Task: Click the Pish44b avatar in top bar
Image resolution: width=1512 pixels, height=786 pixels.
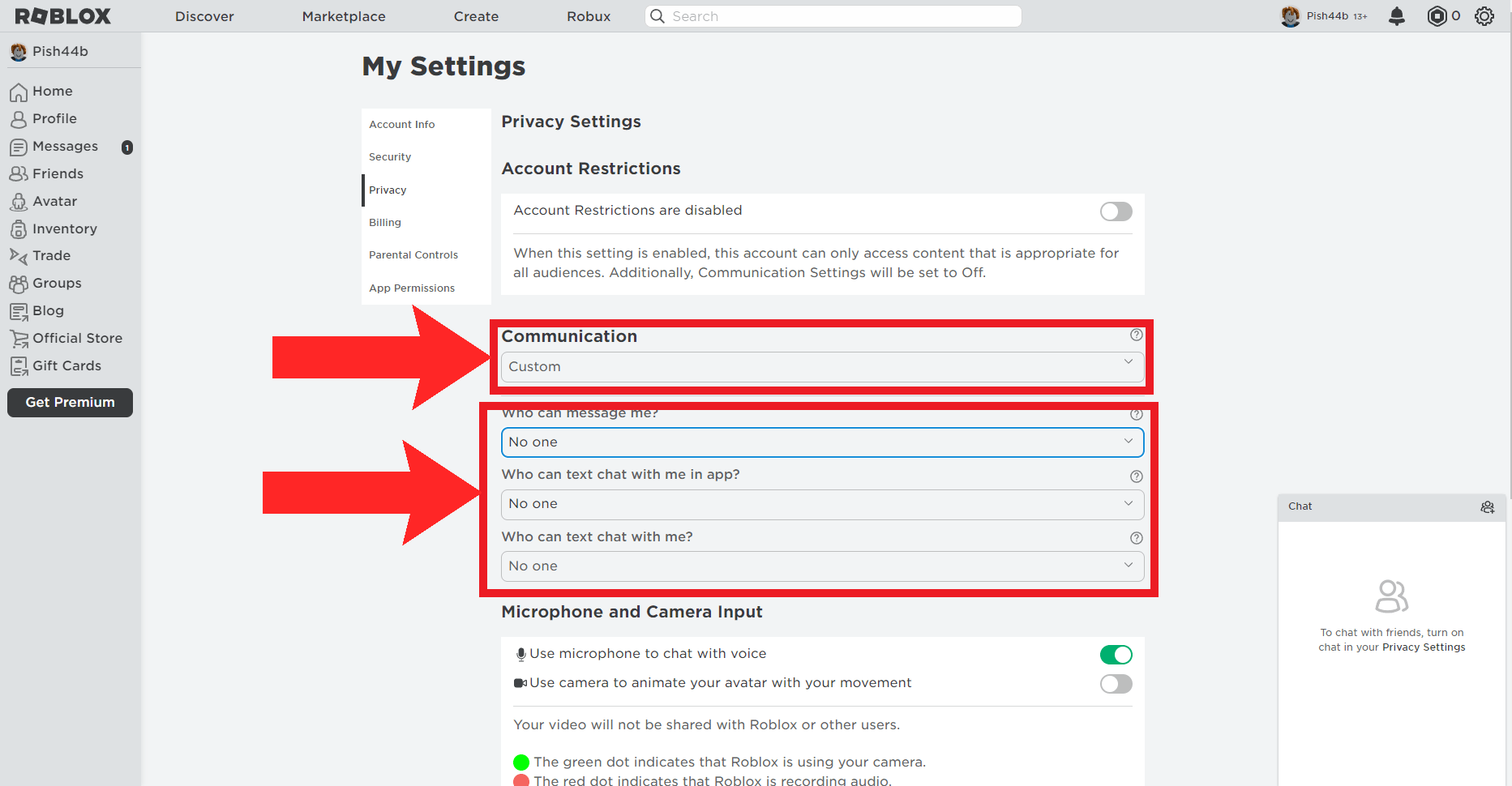Action: pyautogui.click(x=1291, y=16)
